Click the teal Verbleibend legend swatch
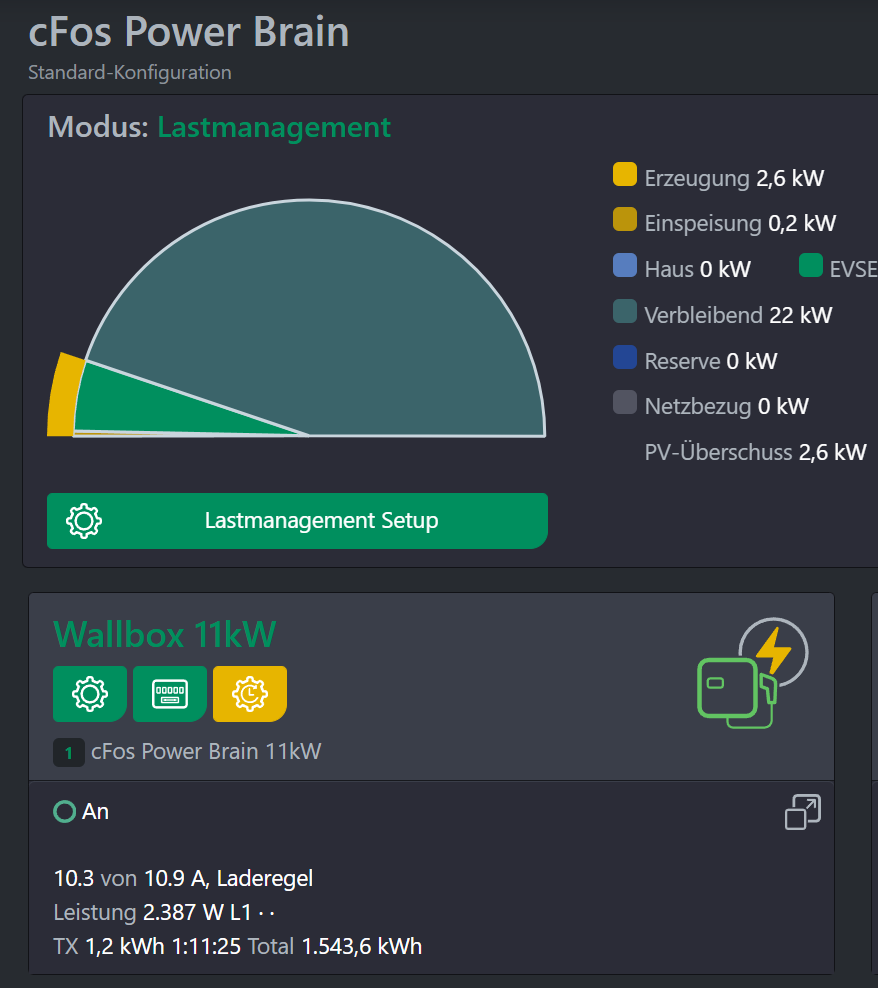 click(625, 311)
